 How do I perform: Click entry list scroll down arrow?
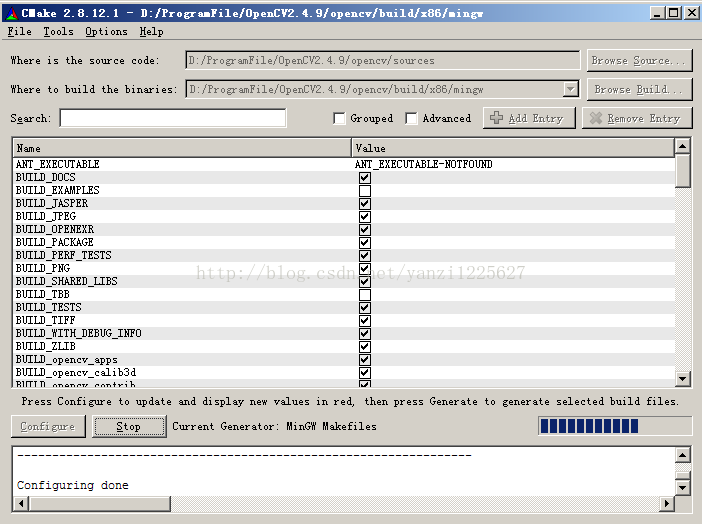(x=682, y=379)
